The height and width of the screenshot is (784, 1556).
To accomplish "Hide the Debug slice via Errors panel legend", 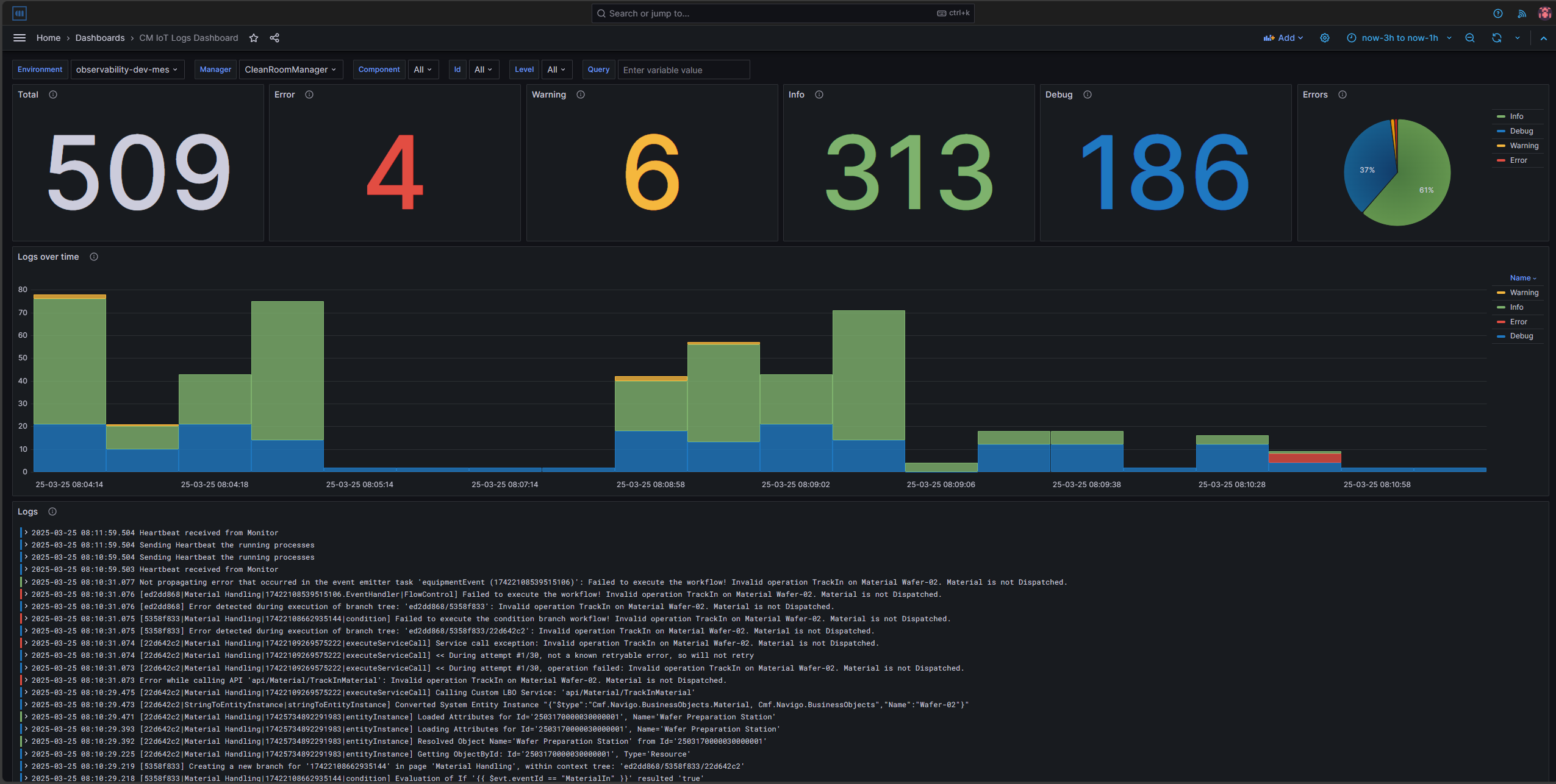I will (x=1520, y=130).
